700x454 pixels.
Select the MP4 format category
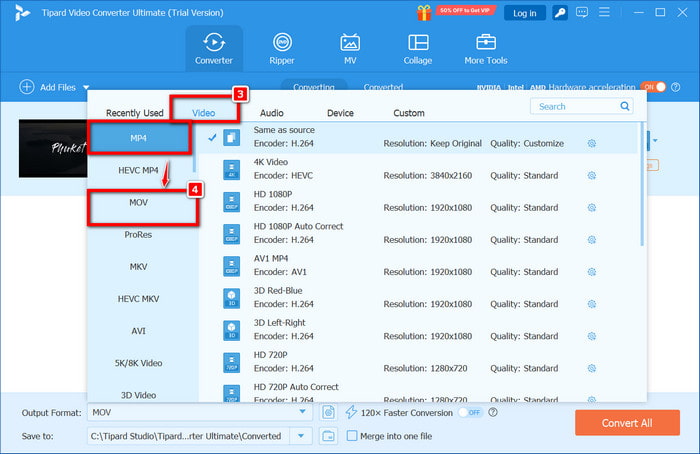coord(139,138)
